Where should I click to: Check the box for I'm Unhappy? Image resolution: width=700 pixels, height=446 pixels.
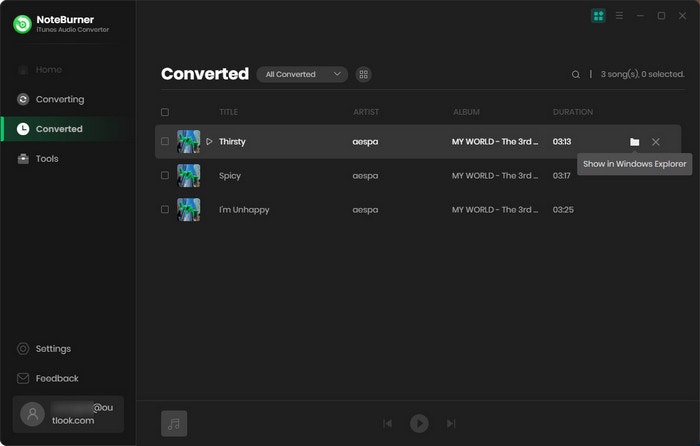click(x=165, y=209)
